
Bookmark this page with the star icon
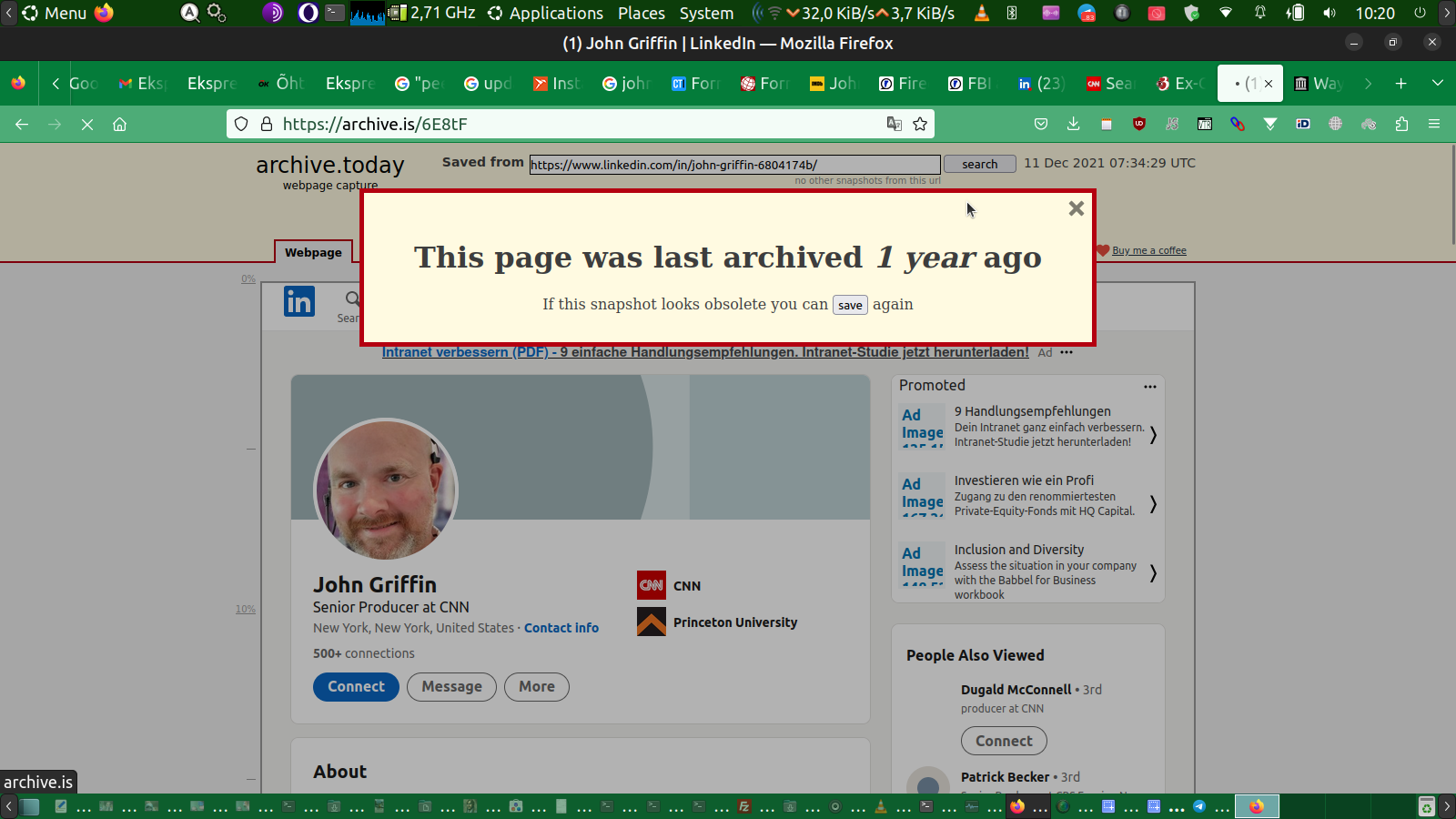(920, 124)
